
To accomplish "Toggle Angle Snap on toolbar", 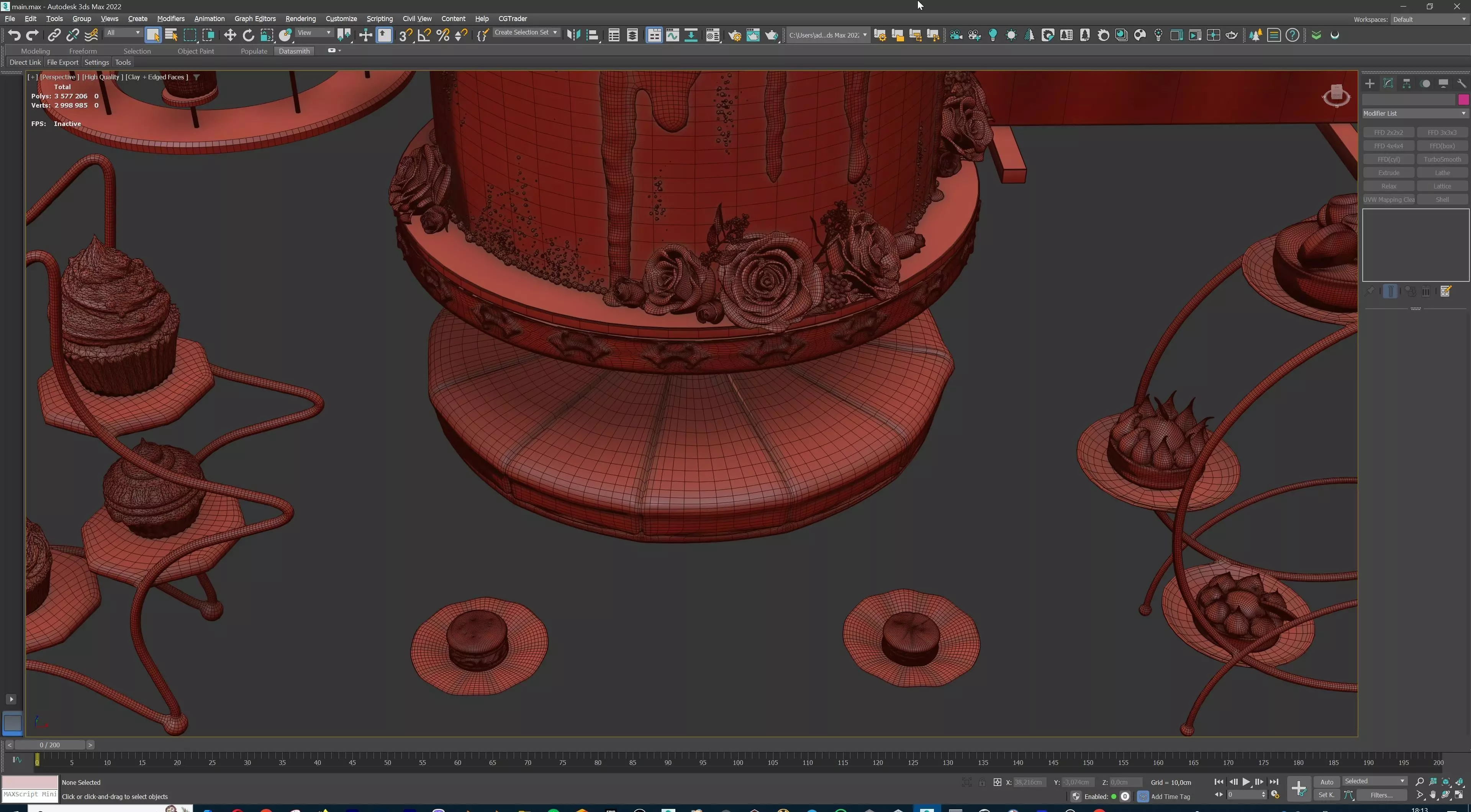I will click(424, 35).
